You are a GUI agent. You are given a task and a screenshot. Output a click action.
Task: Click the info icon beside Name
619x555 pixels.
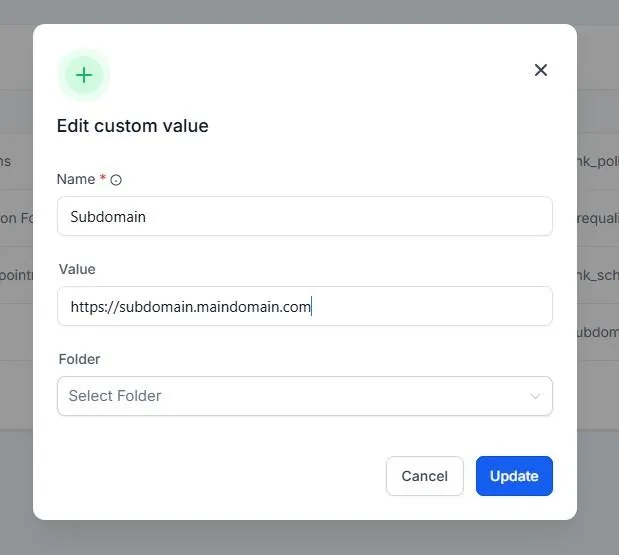pos(116,180)
